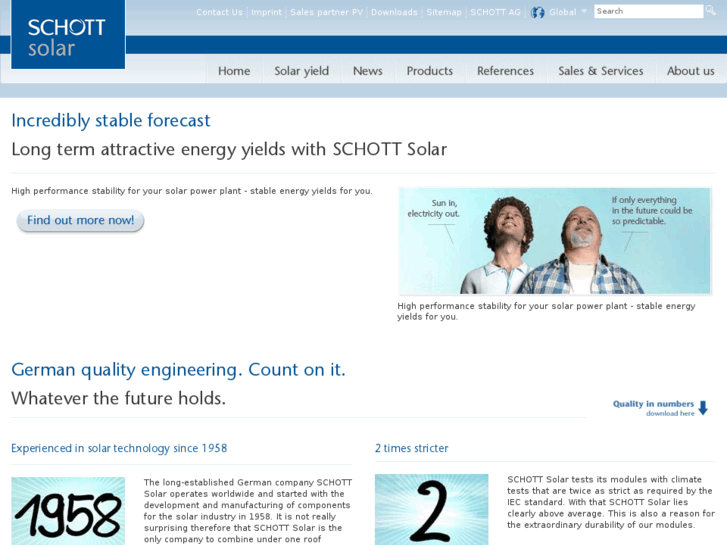Screen dimensions: 727x545
Task: Open the Solar yield menu
Action: (x=301, y=71)
